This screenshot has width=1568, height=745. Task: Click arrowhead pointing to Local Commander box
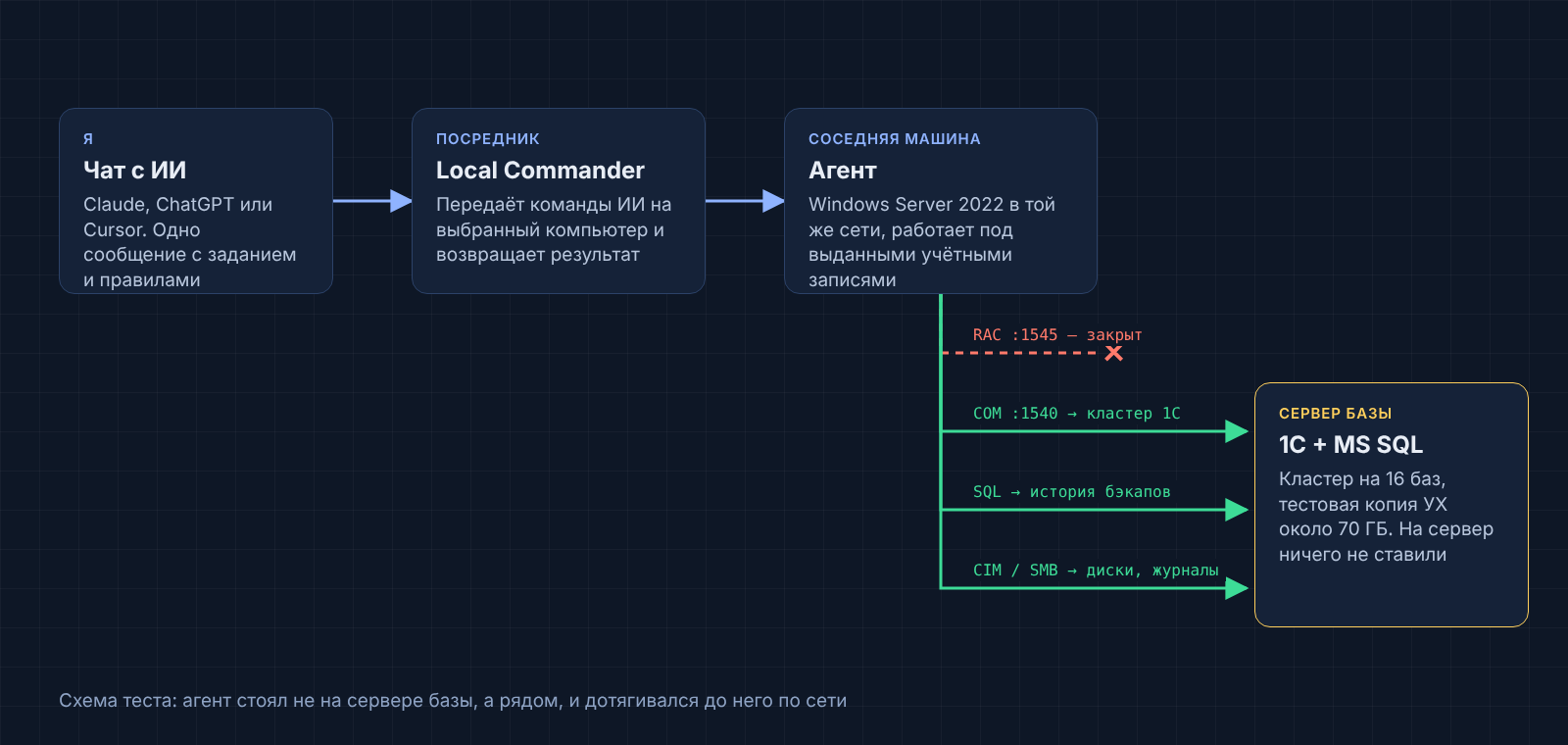(401, 201)
